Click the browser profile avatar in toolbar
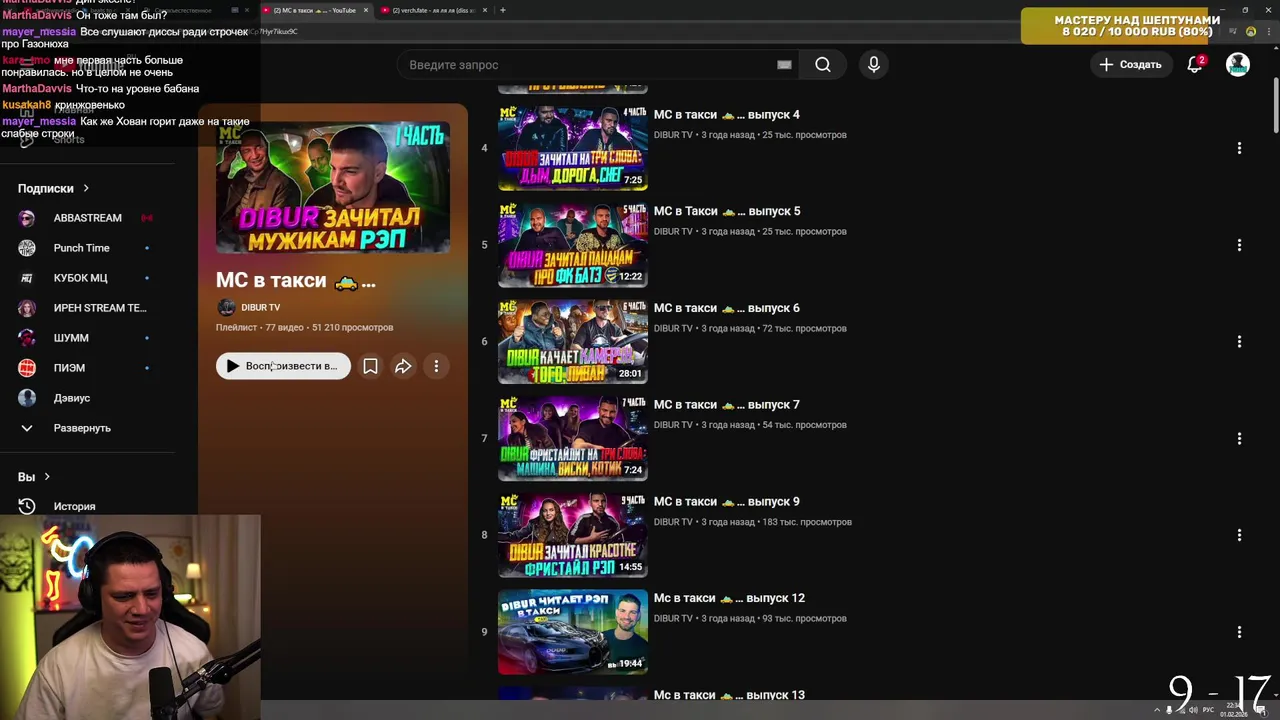 tap(1251, 31)
